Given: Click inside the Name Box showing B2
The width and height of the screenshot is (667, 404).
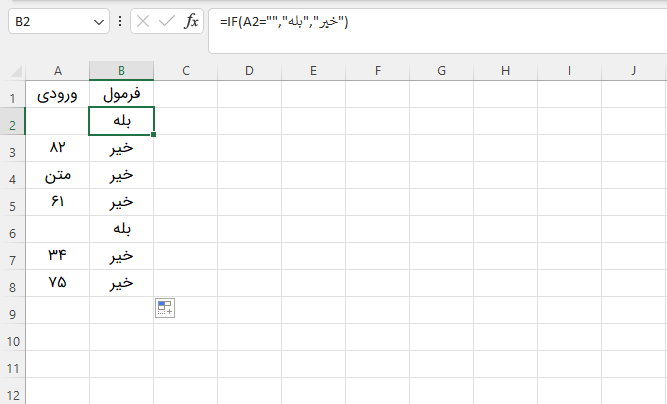Looking at the screenshot, I should pos(50,21).
